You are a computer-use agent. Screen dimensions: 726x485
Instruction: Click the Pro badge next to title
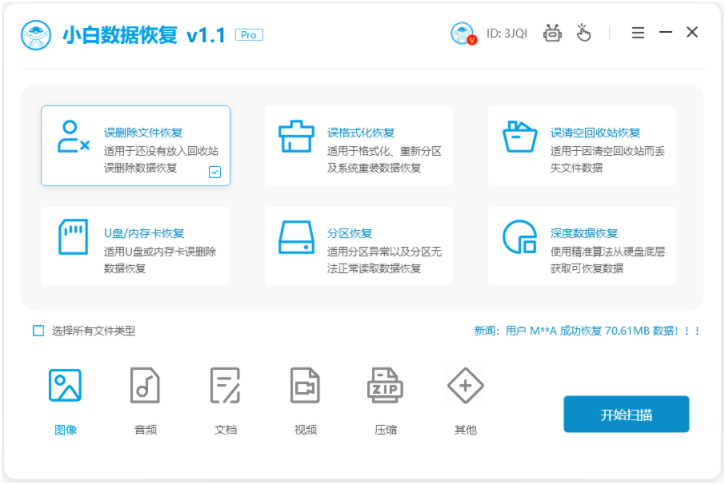coord(249,34)
